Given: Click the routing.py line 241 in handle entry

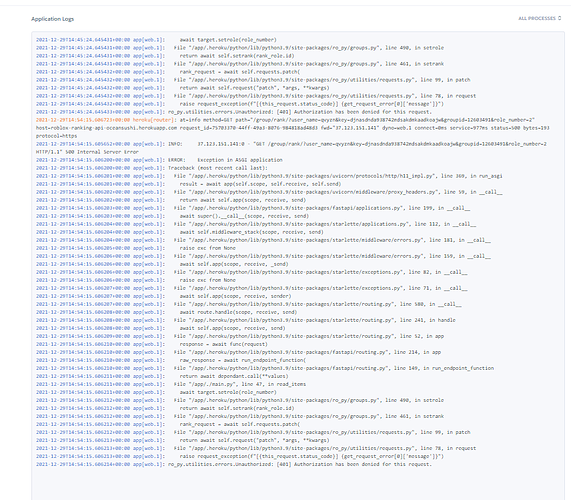Looking at the screenshot, I should [246, 320].
